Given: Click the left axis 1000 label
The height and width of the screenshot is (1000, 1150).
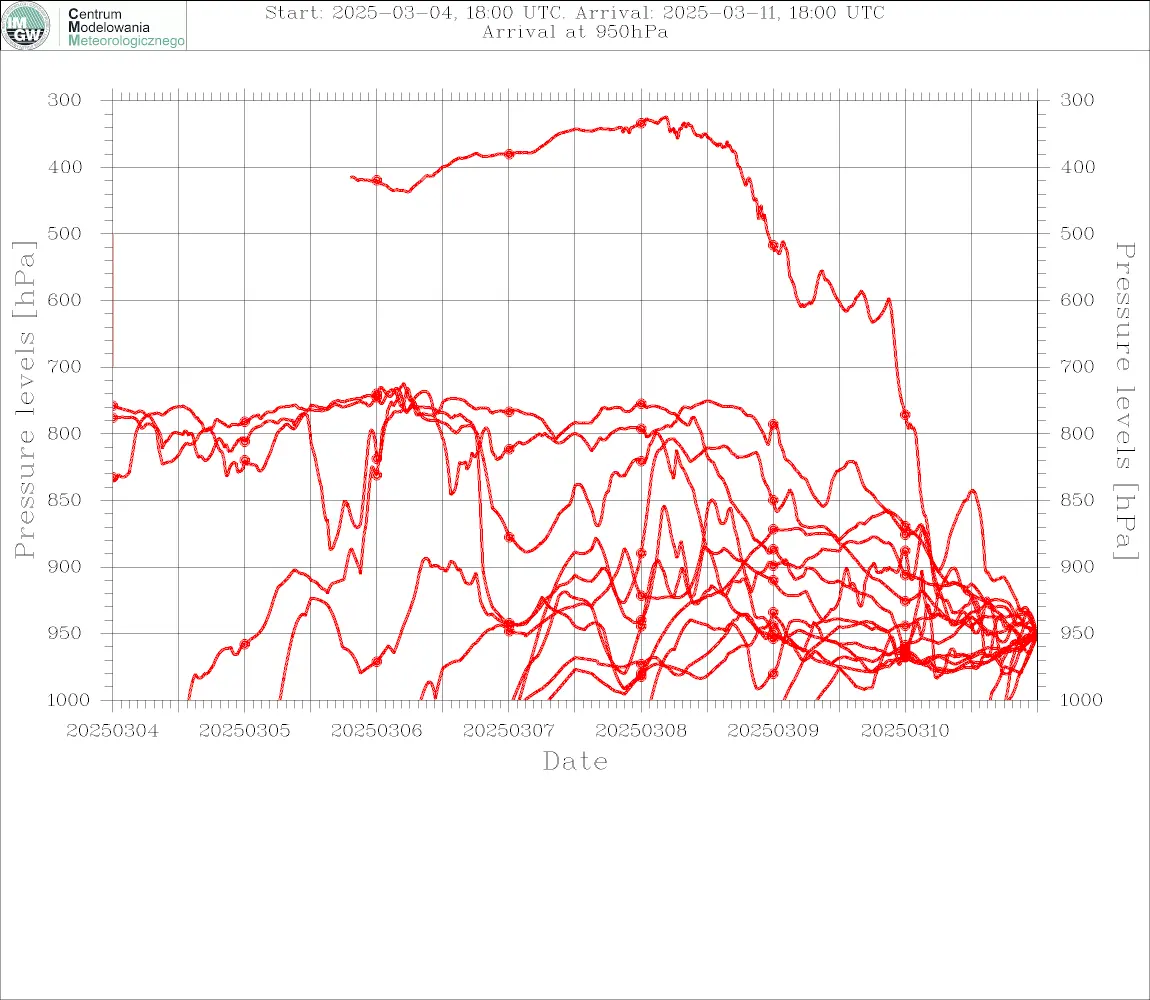Looking at the screenshot, I should [x=69, y=700].
